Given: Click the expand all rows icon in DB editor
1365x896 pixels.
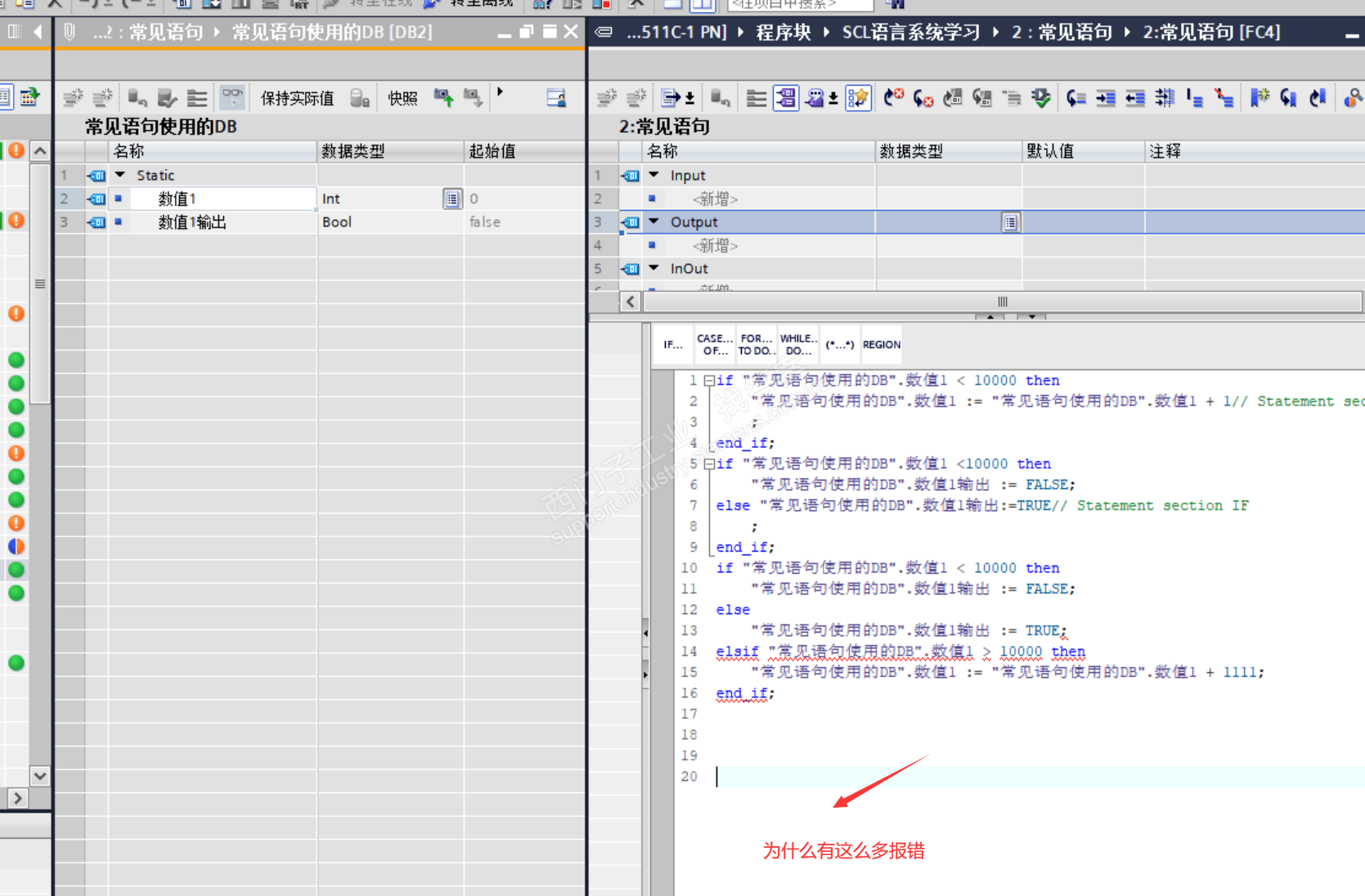Looking at the screenshot, I should (x=197, y=98).
